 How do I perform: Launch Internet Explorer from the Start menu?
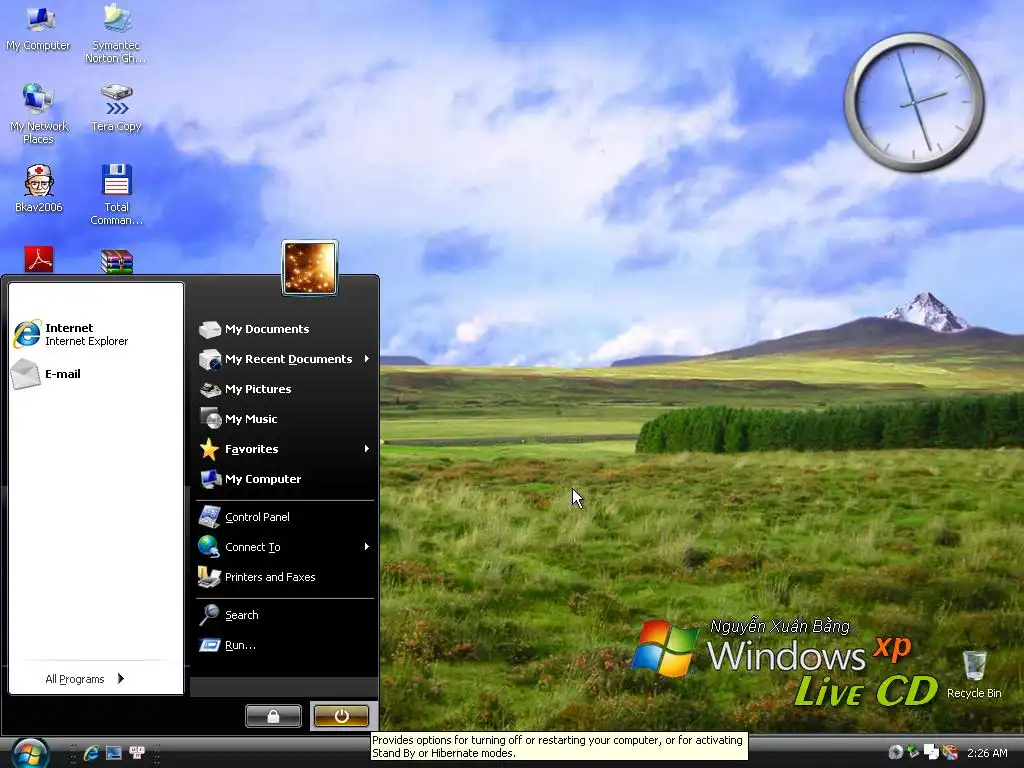[x=96, y=334]
